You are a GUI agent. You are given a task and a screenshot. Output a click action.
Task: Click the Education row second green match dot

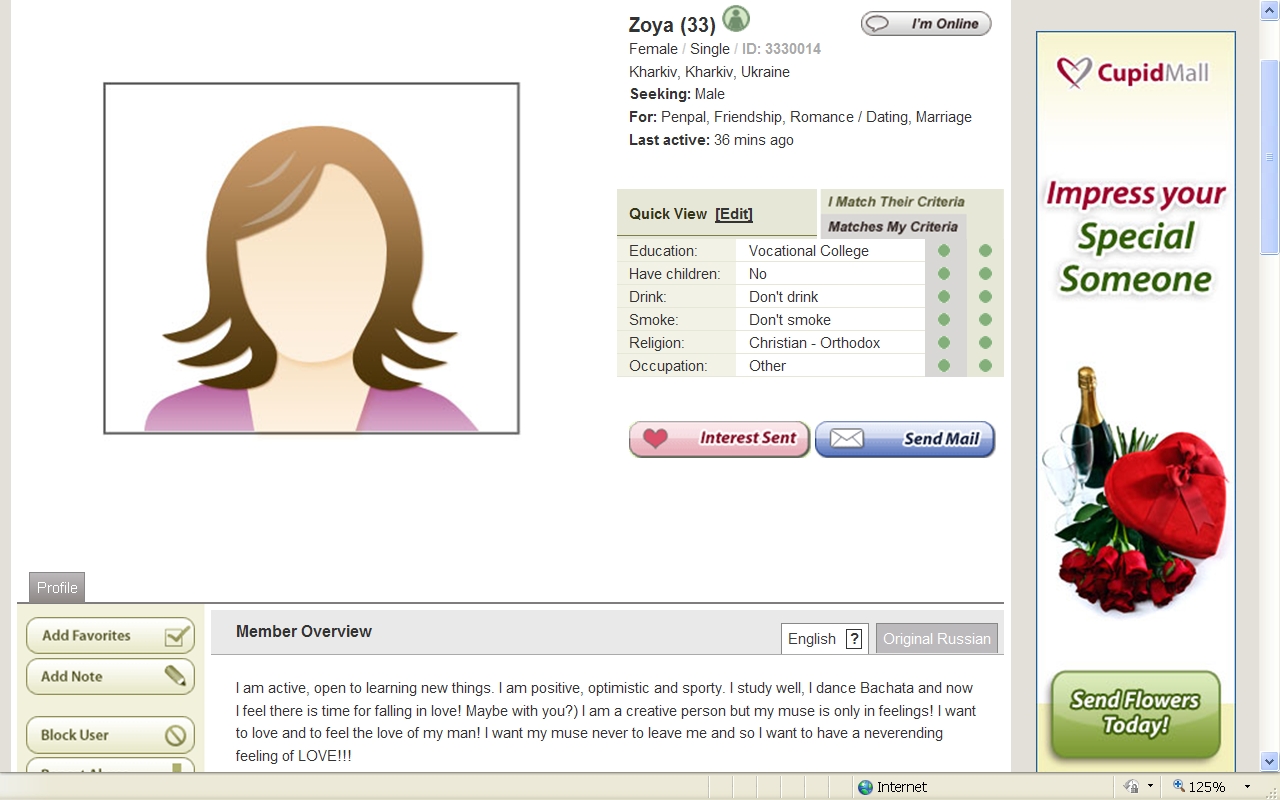985,251
